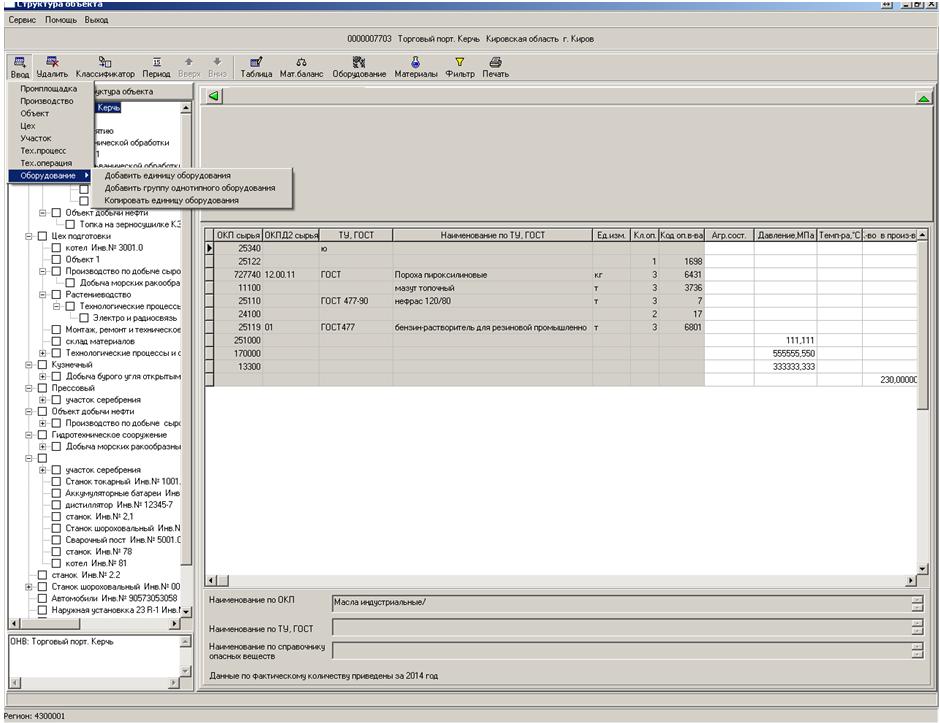This screenshot has width=940, height=723.
Task: Click the Классификатор toolbar icon
Action: click(x=105, y=62)
